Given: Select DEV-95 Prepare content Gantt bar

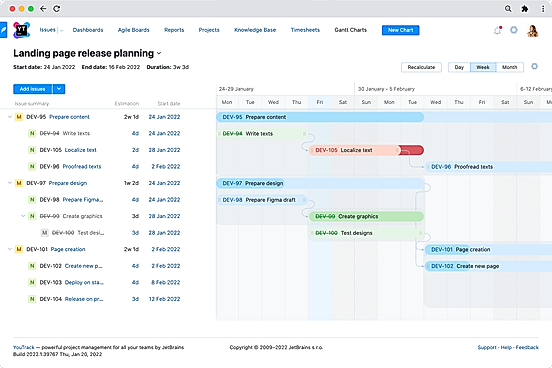Looking at the screenshot, I should tap(320, 117).
